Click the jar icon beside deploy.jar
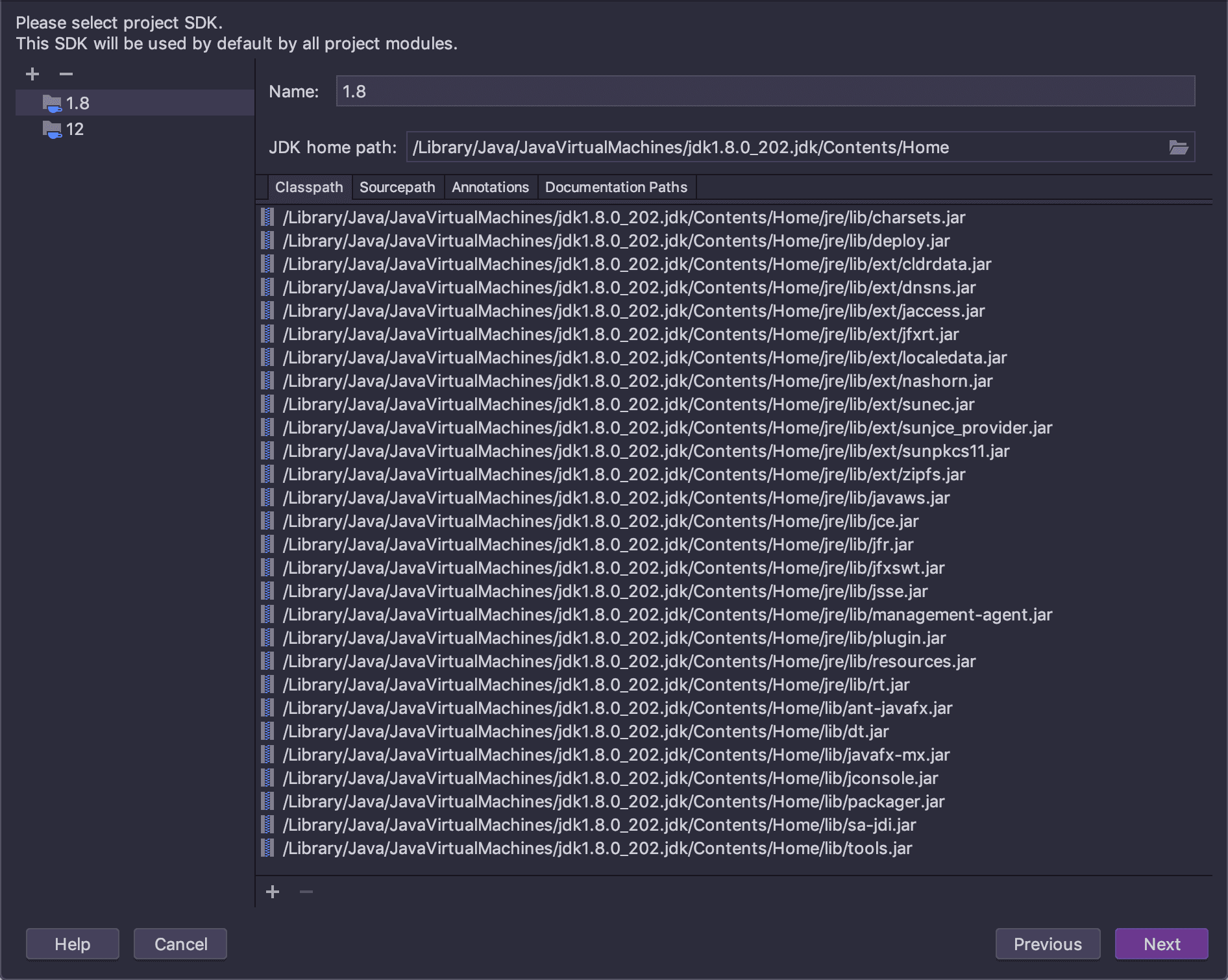 coord(267,241)
